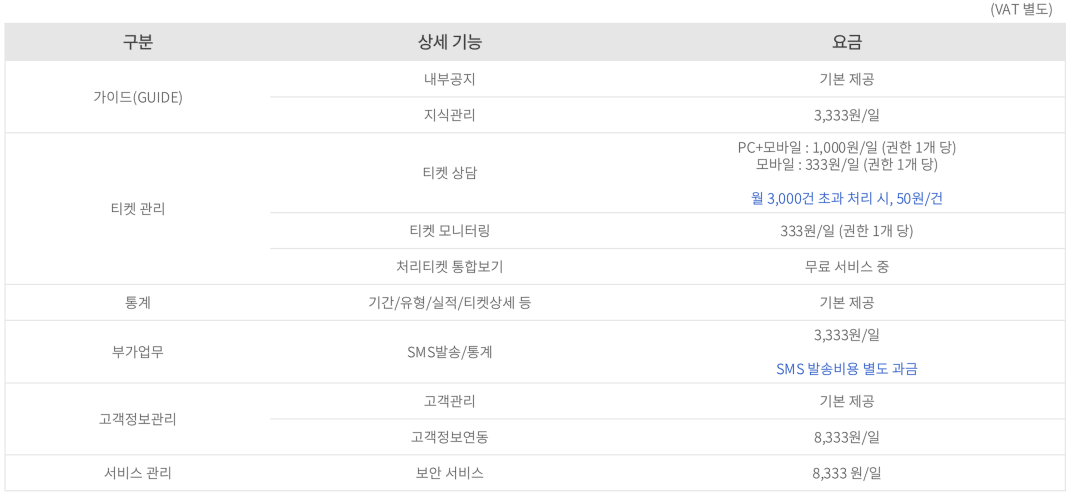This screenshot has width=1073, height=498.
Task: Select the 티켓 관리 category cell
Action: (x=138, y=209)
